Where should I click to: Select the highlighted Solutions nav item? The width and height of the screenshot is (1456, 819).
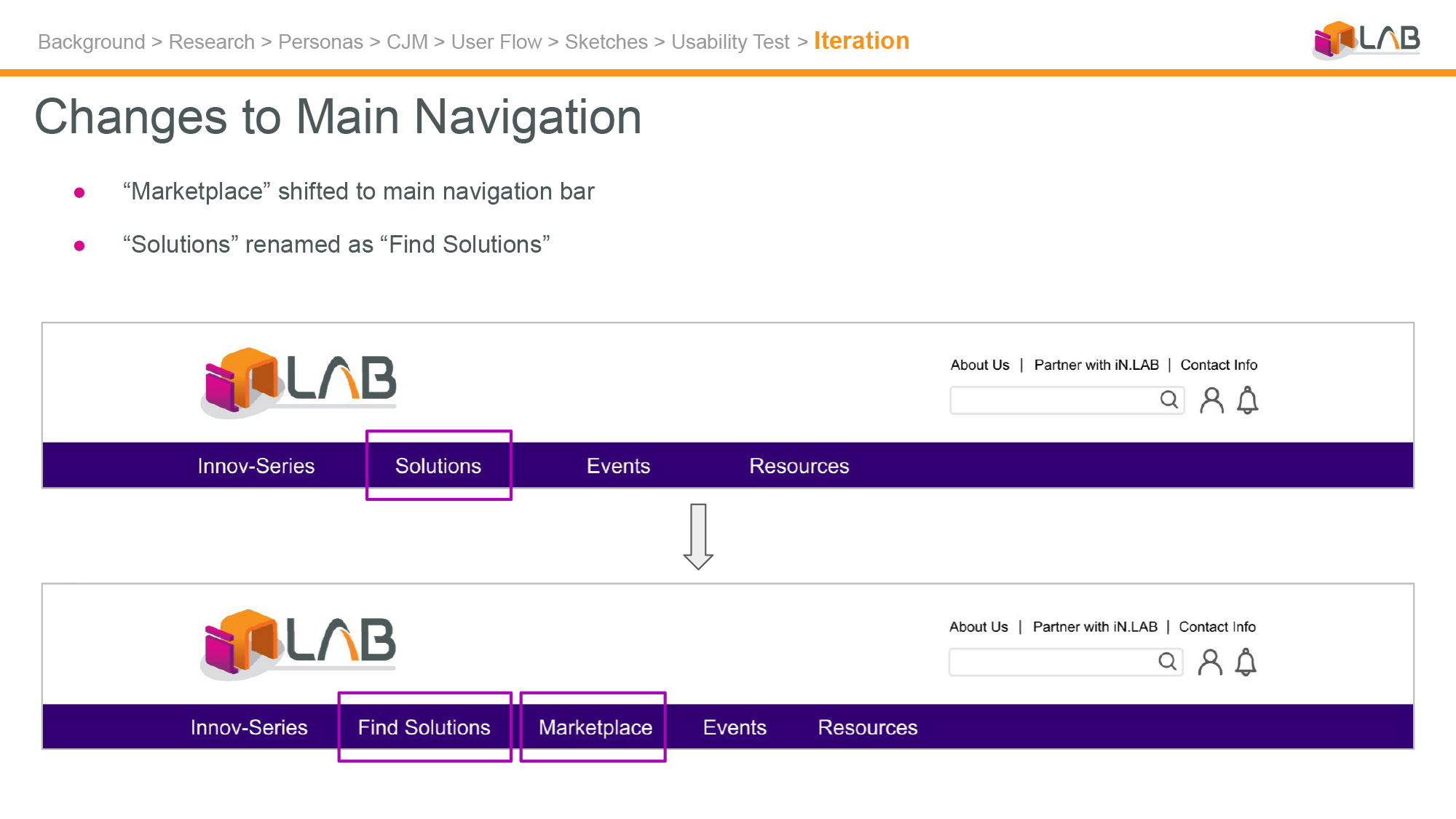click(438, 466)
